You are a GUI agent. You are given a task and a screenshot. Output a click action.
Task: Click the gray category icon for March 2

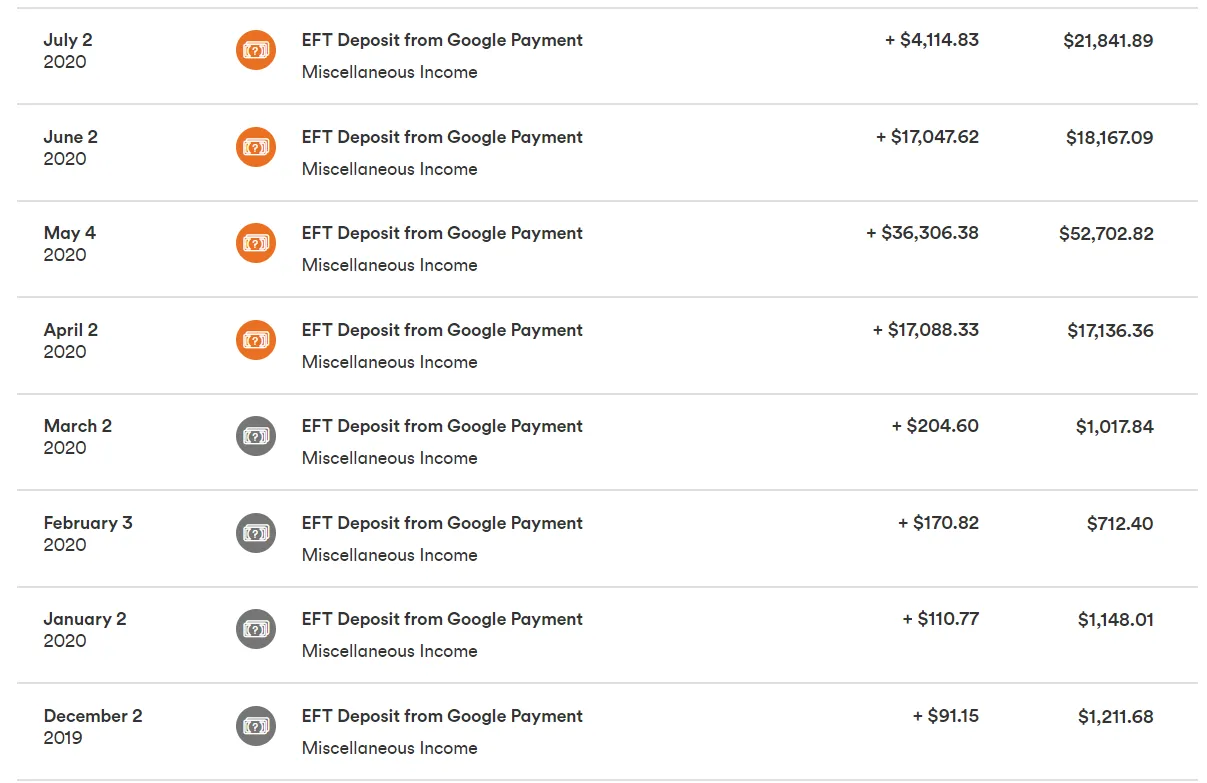pyautogui.click(x=256, y=436)
